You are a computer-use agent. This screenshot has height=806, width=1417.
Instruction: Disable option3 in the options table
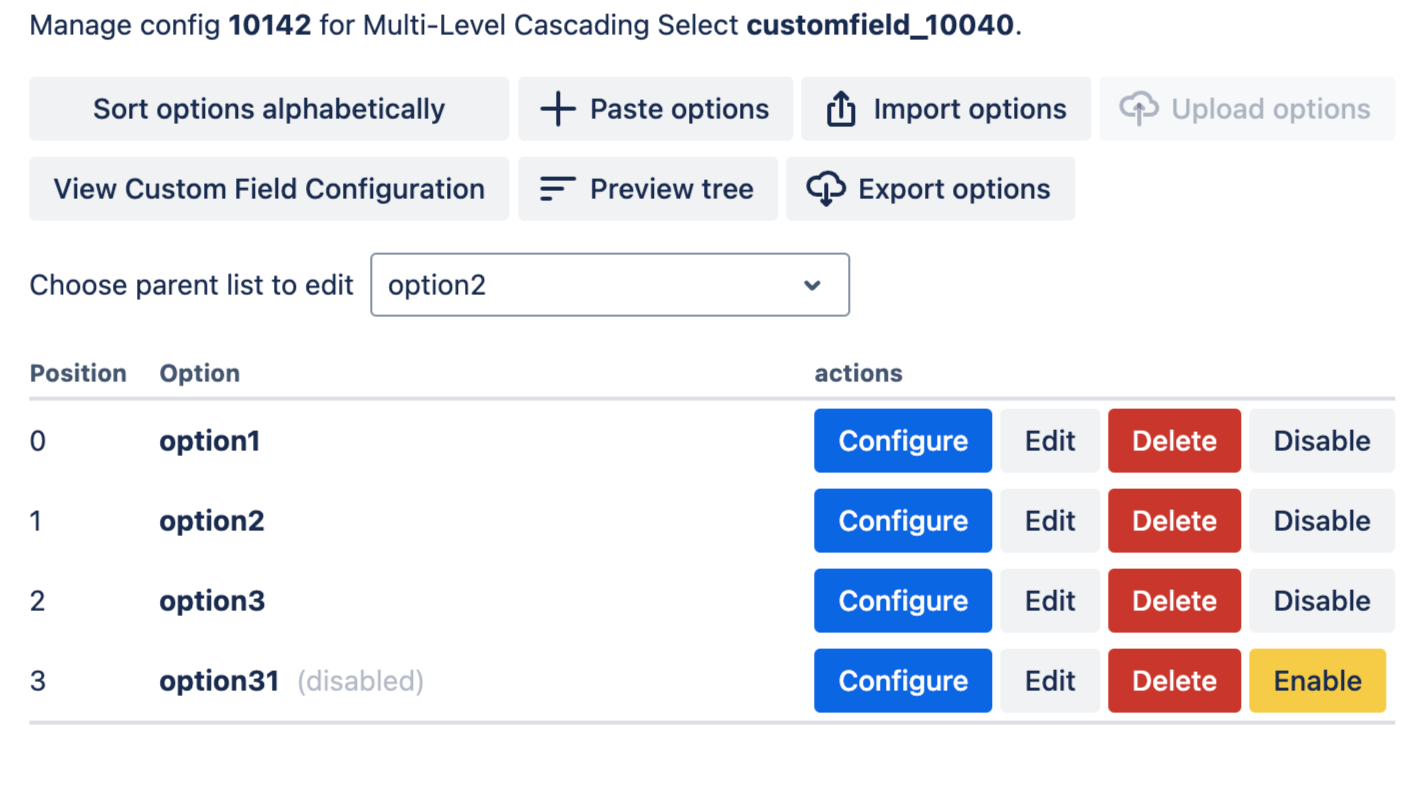[1321, 601]
